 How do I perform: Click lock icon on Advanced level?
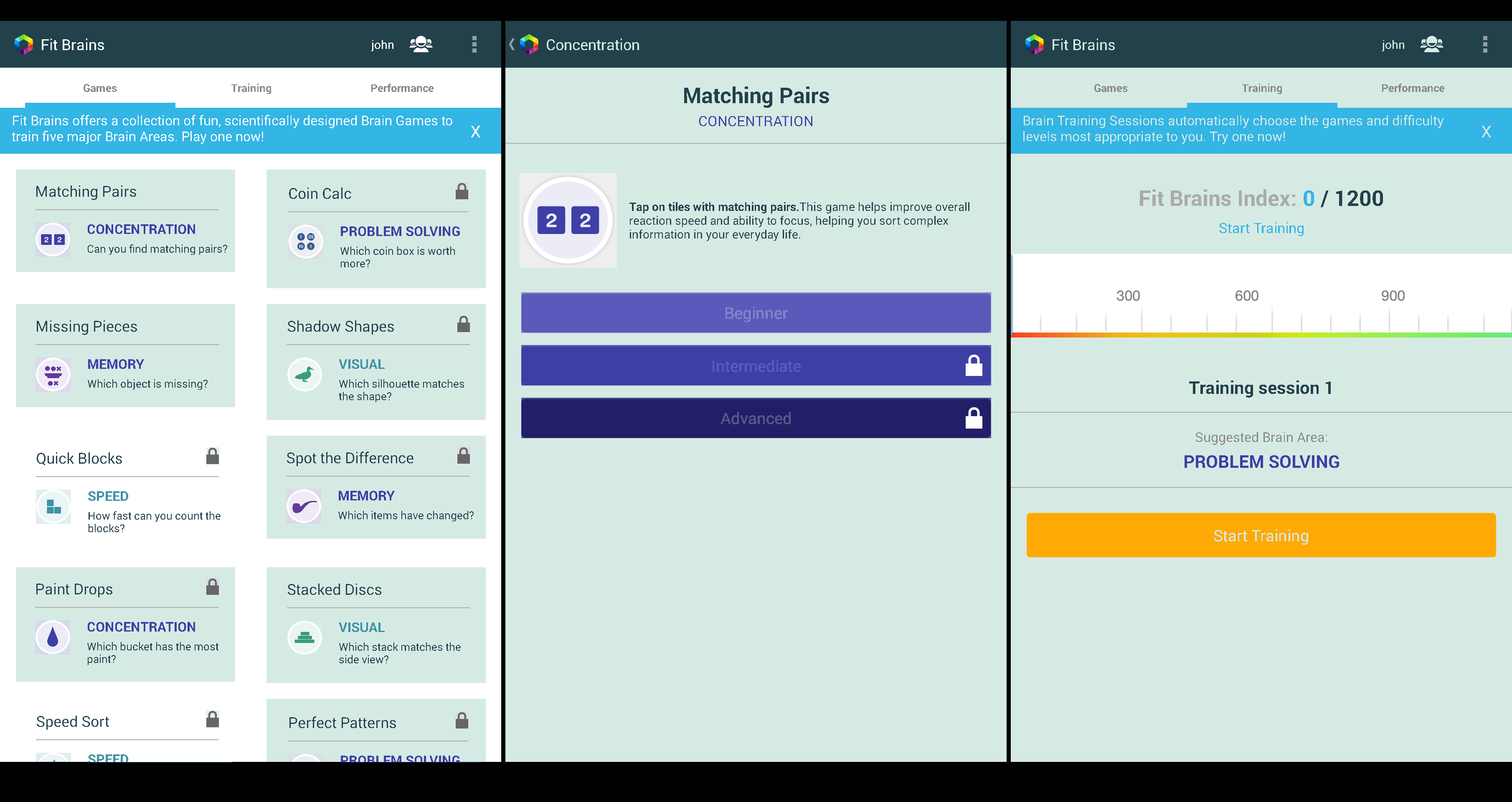pyautogui.click(x=974, y=418)
